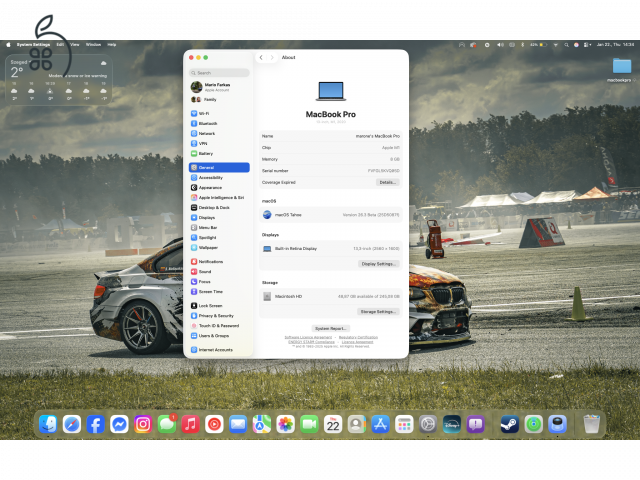Screen dimensions: 640x480
Task: Open the Apple Account profile row
Action: pos(219,87)
